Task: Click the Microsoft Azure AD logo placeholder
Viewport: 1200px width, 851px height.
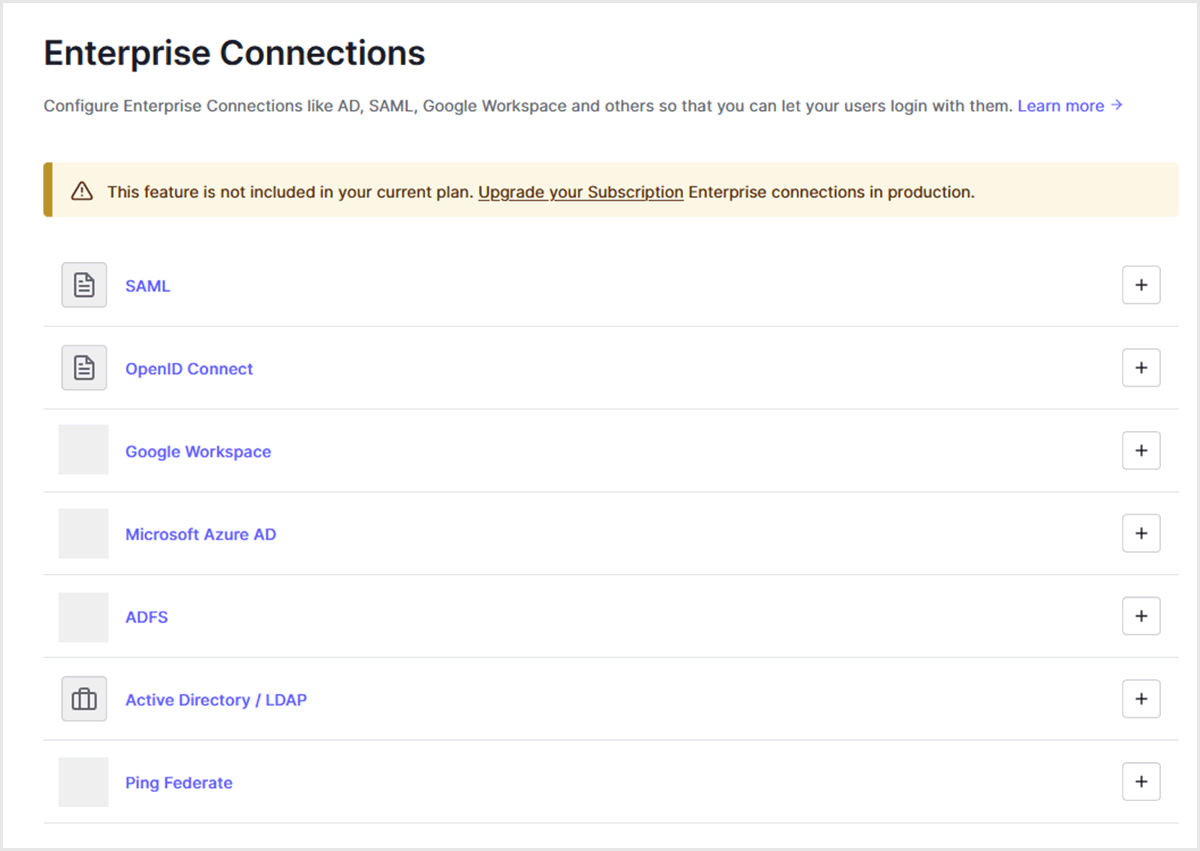Action: pos(84,533)
